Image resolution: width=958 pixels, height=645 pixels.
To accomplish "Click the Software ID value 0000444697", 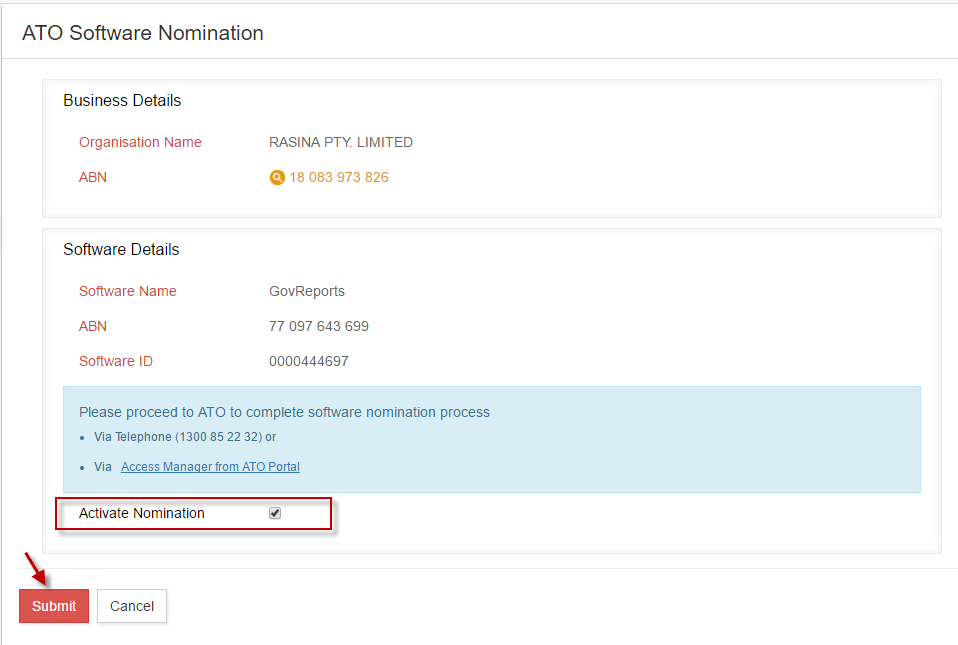I will click(x=309, y=361).
